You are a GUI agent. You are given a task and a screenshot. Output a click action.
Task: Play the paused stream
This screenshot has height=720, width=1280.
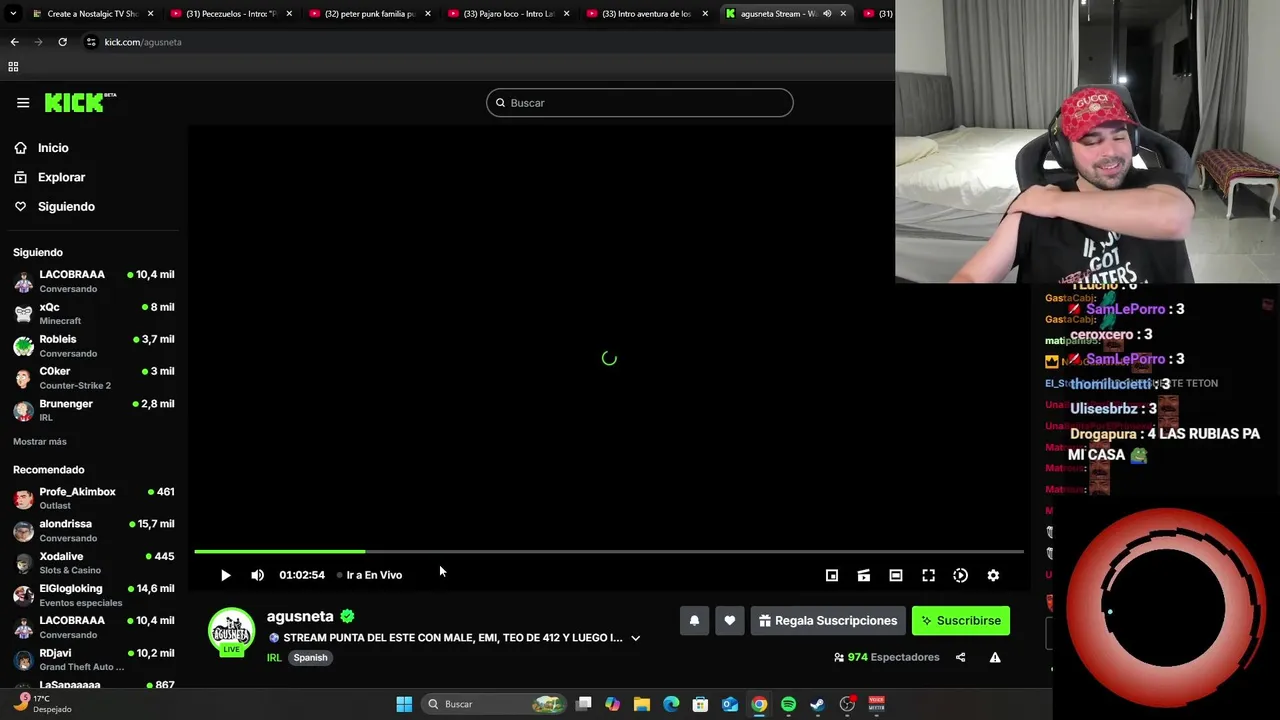[225, 575]
